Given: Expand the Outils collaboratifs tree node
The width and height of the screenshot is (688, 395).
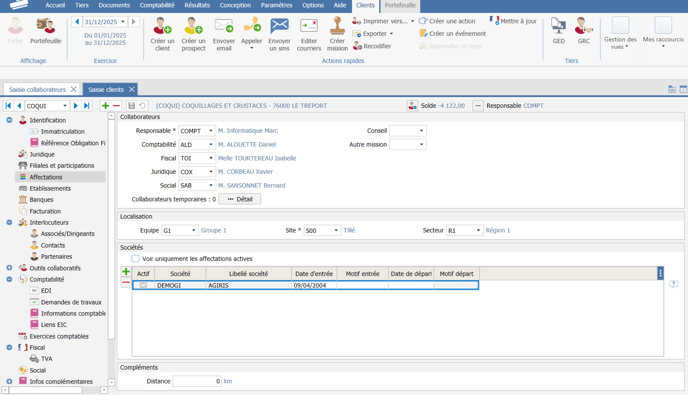Looking at the screenshot, I should tap(9, 268).
